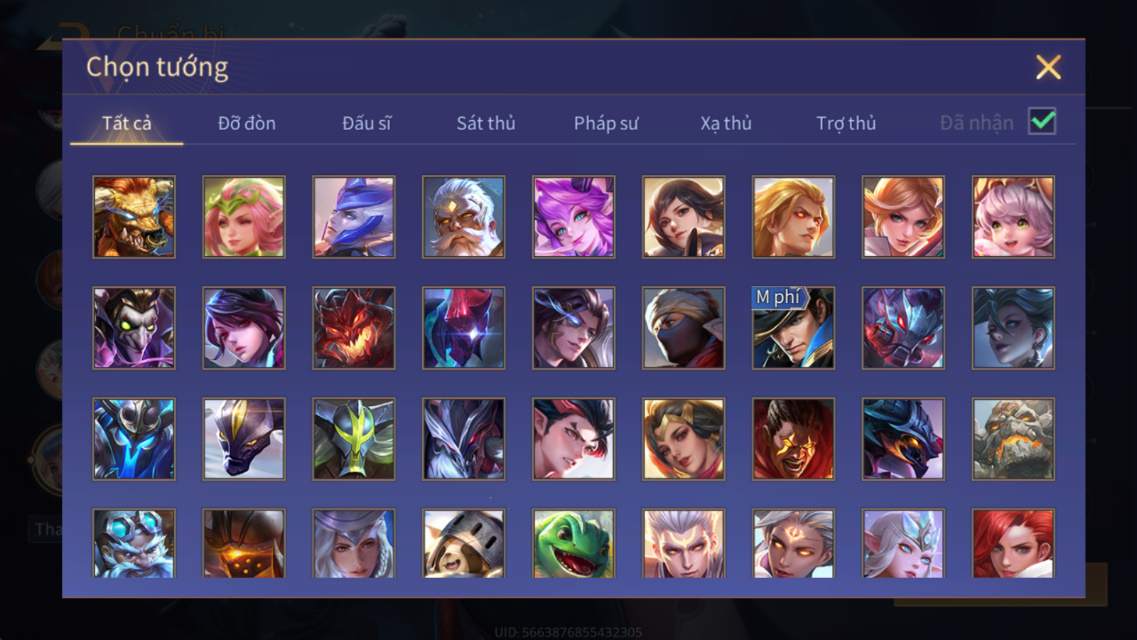Select the orange lion-beast hero portrait
1137x640 pixels.
click(134, 217)
